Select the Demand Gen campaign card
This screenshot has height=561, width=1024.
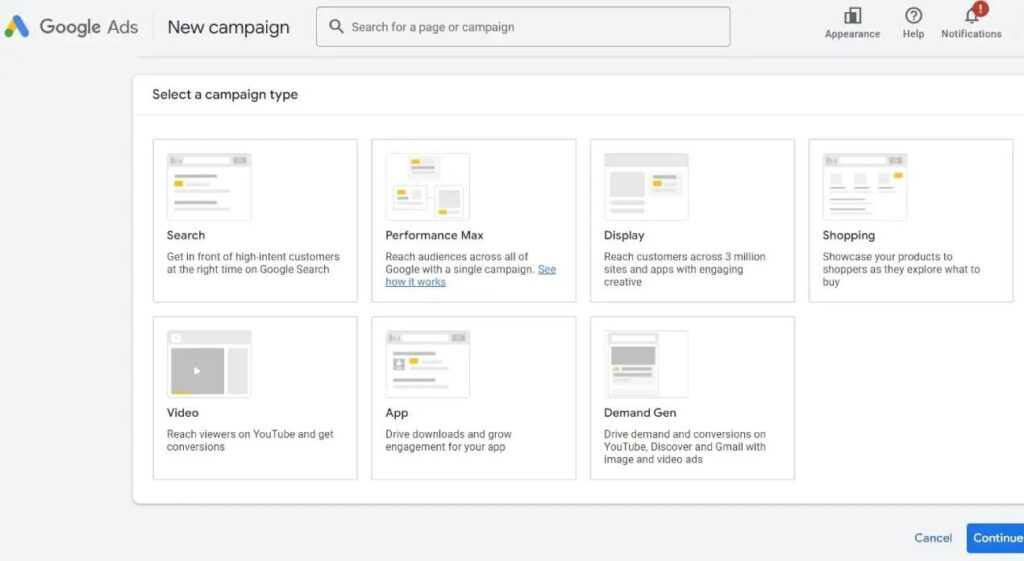point(692,398)
